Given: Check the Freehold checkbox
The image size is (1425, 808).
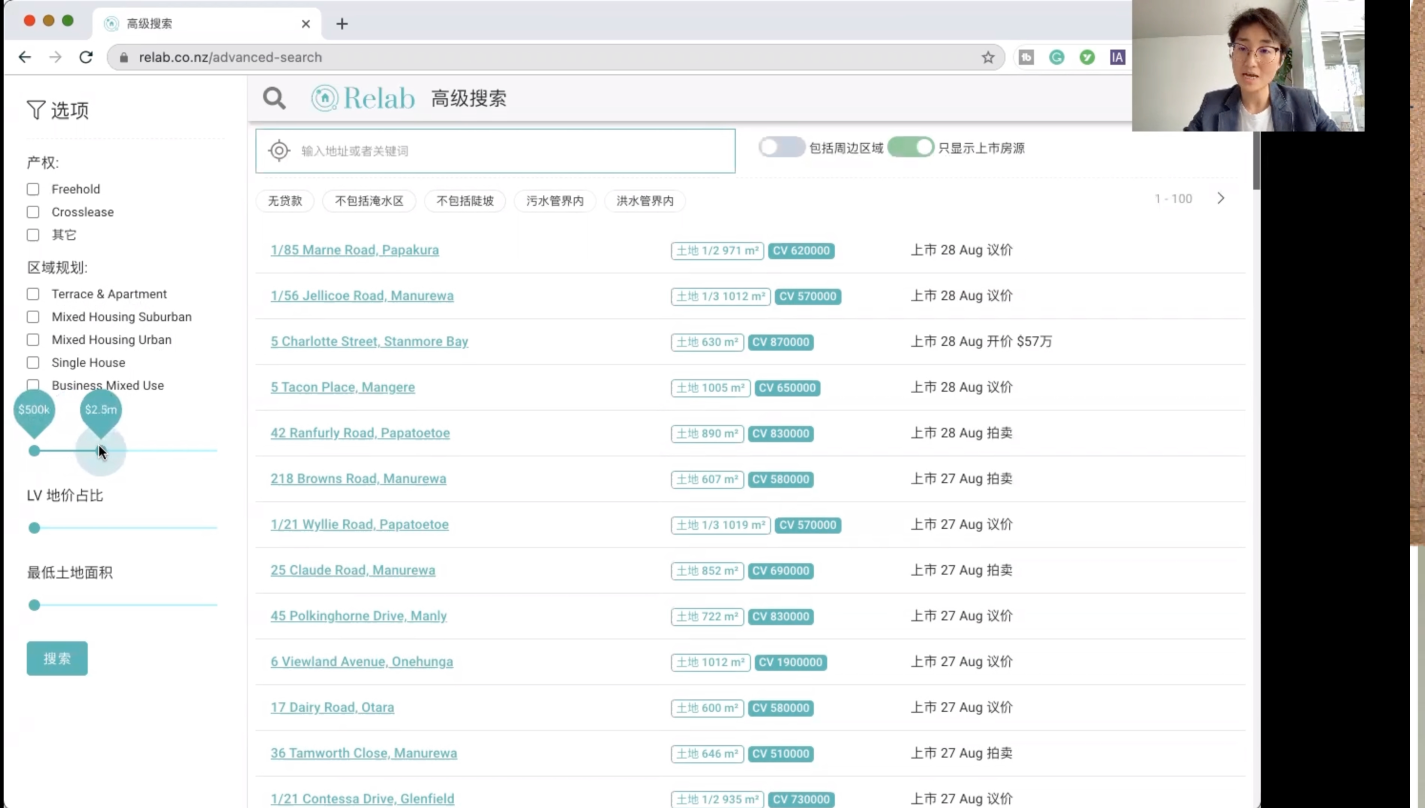Looking at the screenshot, I should 33,189.
